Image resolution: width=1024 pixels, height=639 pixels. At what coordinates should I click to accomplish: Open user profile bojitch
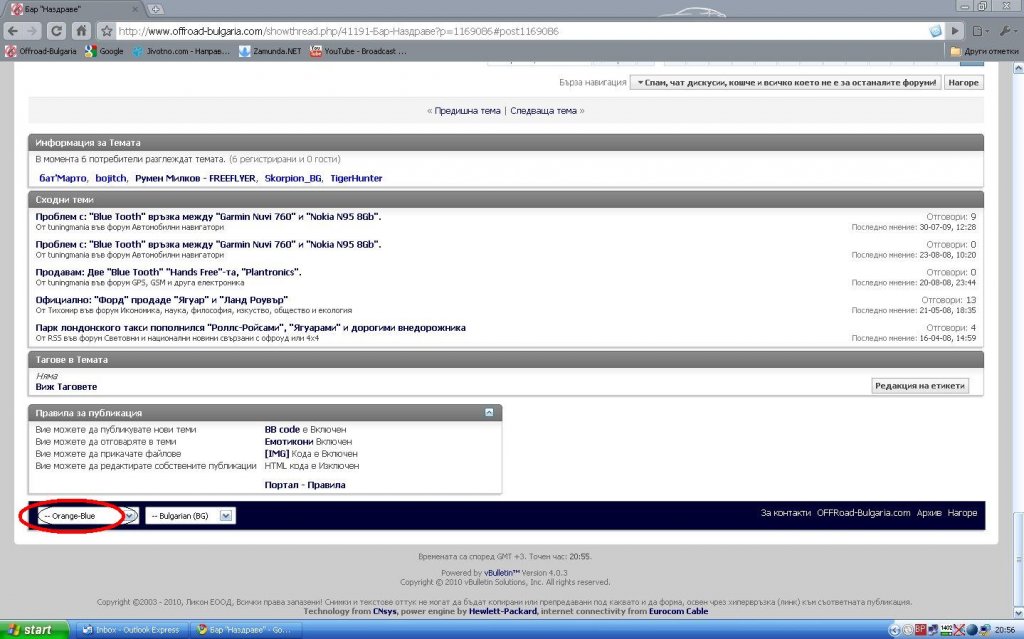(111, 178)
